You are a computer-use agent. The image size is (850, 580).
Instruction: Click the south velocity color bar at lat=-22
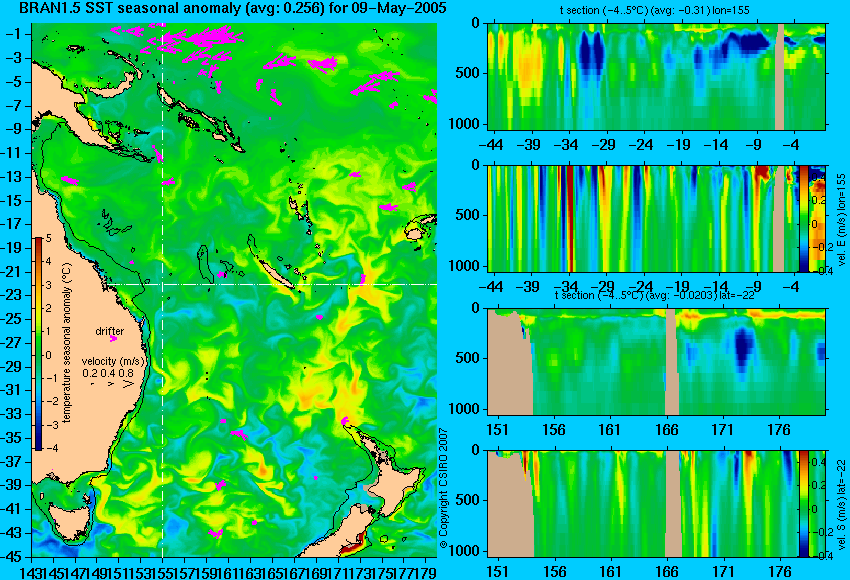pyautogui.click(x=803, y=504)
